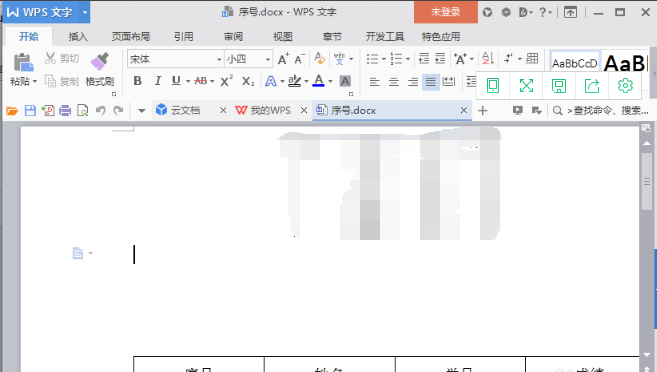Click the 未登录 login button
This screenshot has width=657, height=372.
pyautogui.click(x=446, y=12)
